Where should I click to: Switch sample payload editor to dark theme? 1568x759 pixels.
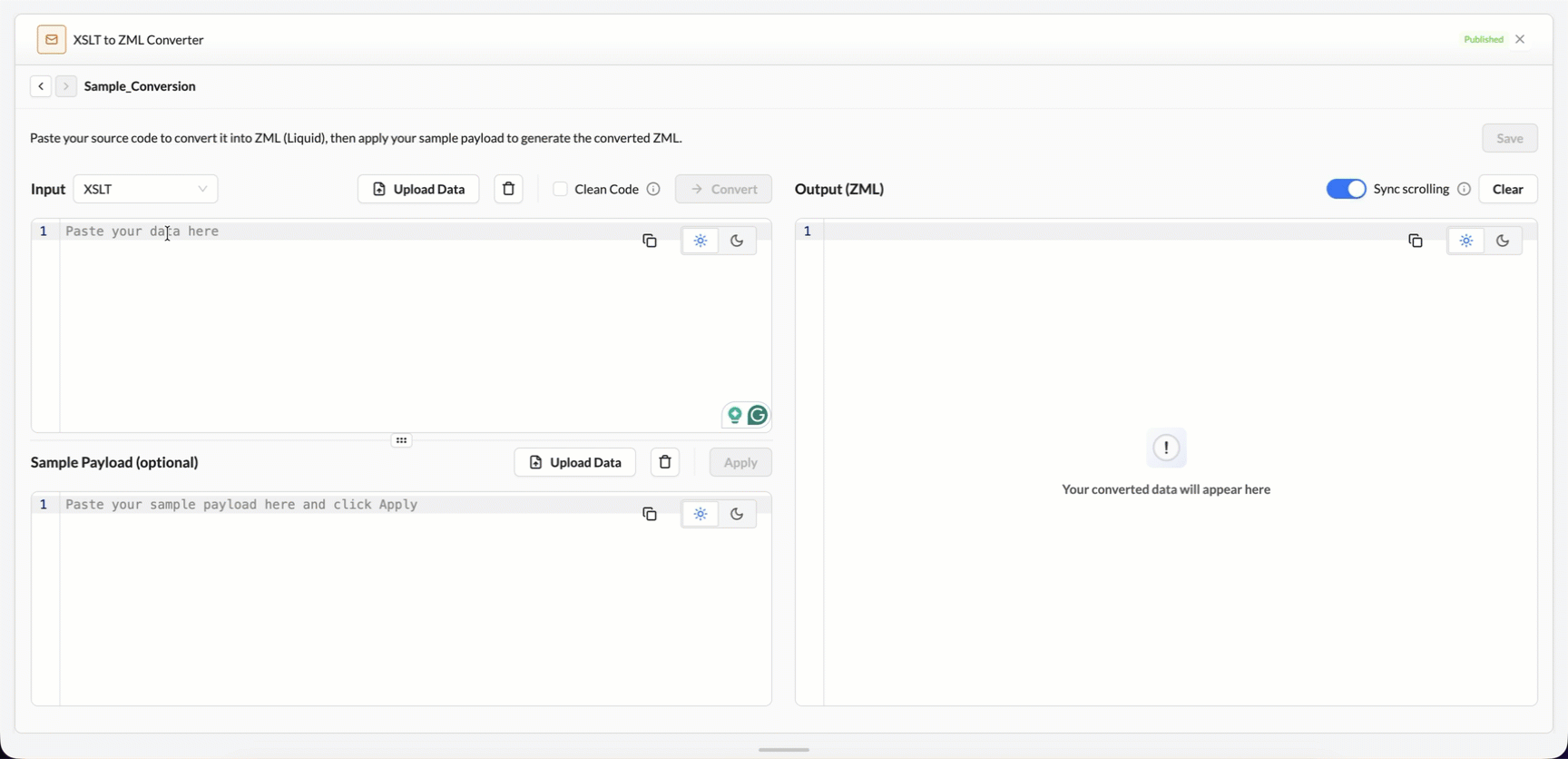tap(737, 514)
